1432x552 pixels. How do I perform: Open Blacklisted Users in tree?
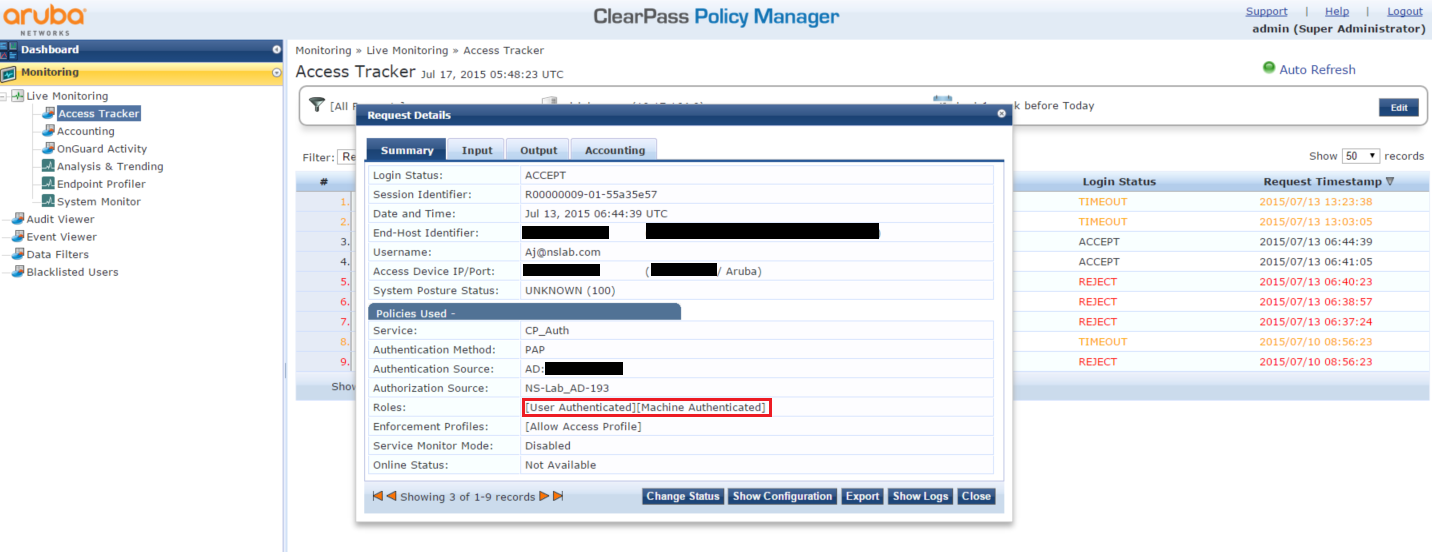coord(73,272)
